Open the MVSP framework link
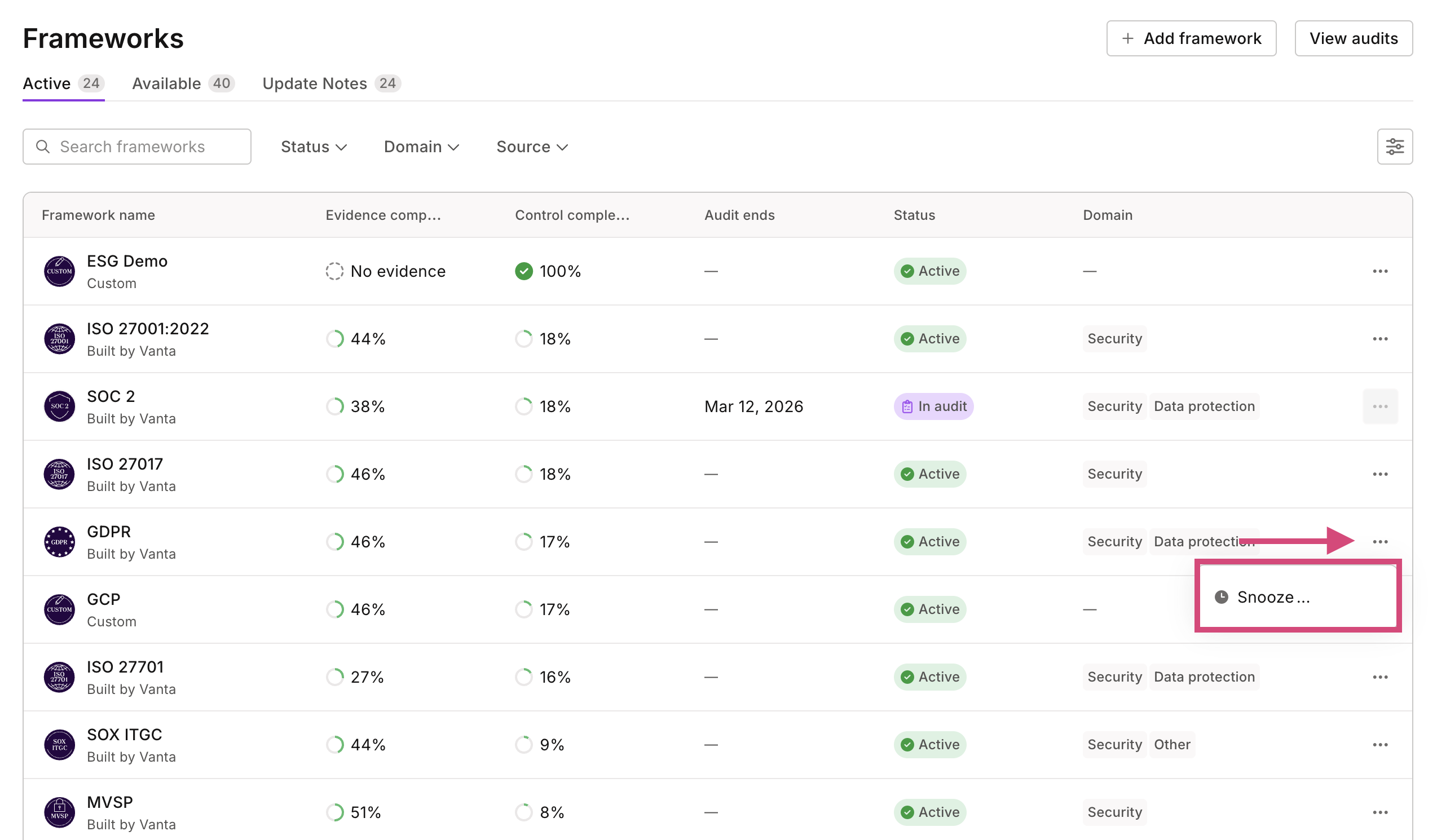The height and width of the screenshot is (840, 1437). pyautogui.click(x=109, y=802)
